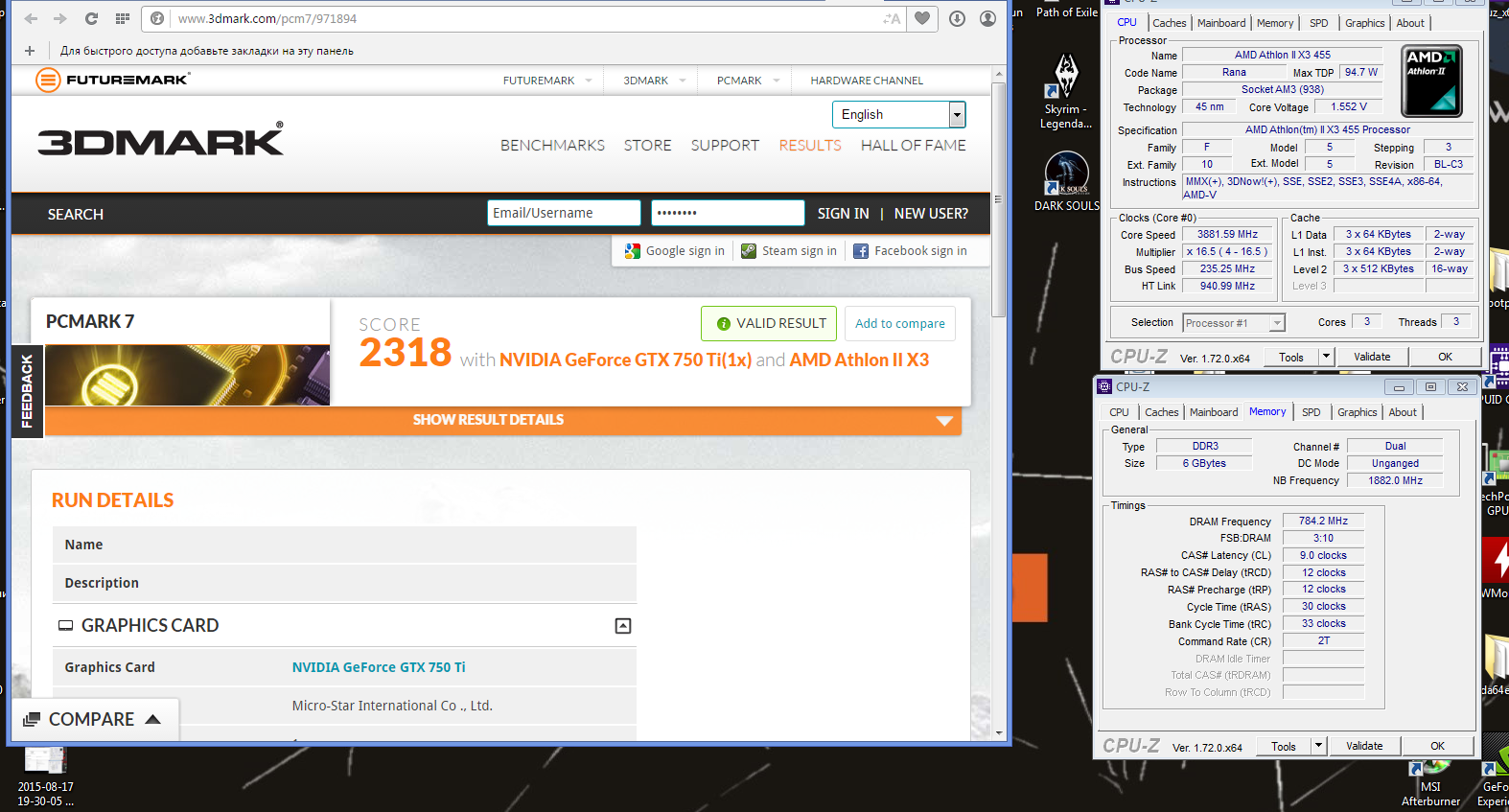
Task: Open the browser speed dial grid
Action: point(122,18)
